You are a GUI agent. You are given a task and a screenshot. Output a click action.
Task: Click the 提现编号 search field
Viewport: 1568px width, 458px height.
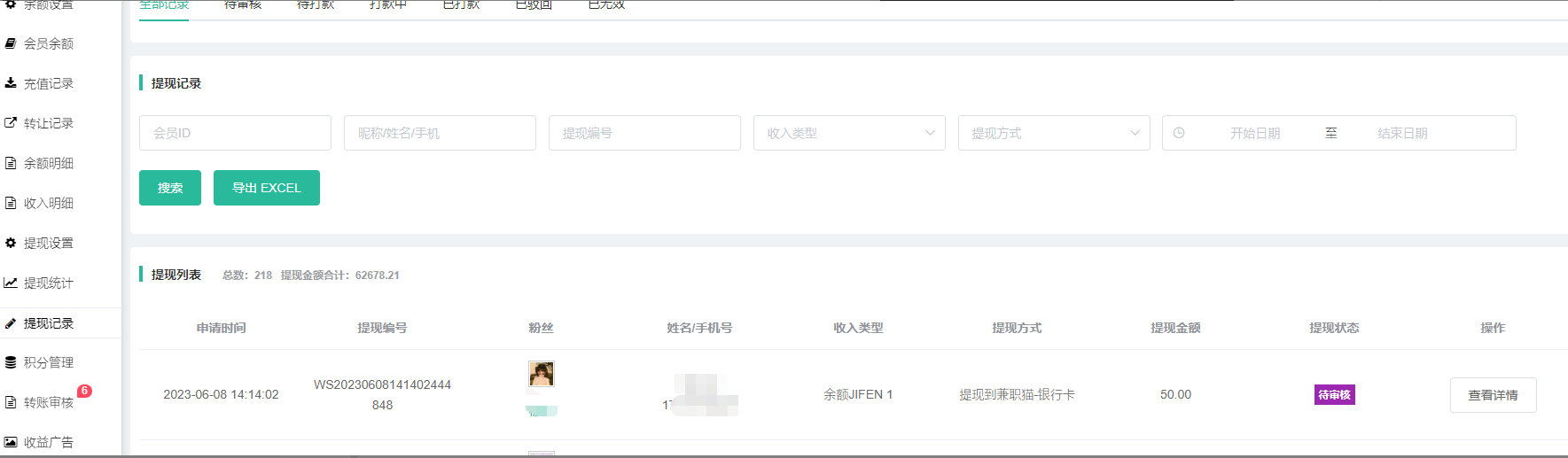click(x=644, y=133)
